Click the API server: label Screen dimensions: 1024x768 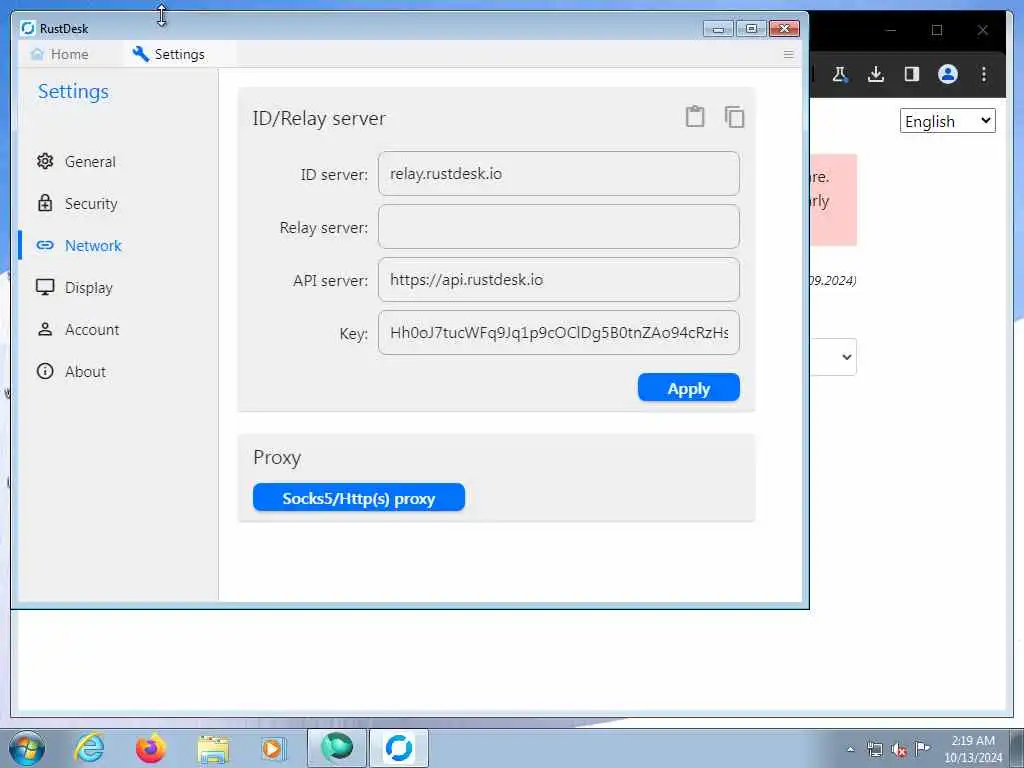click(330, 281)
